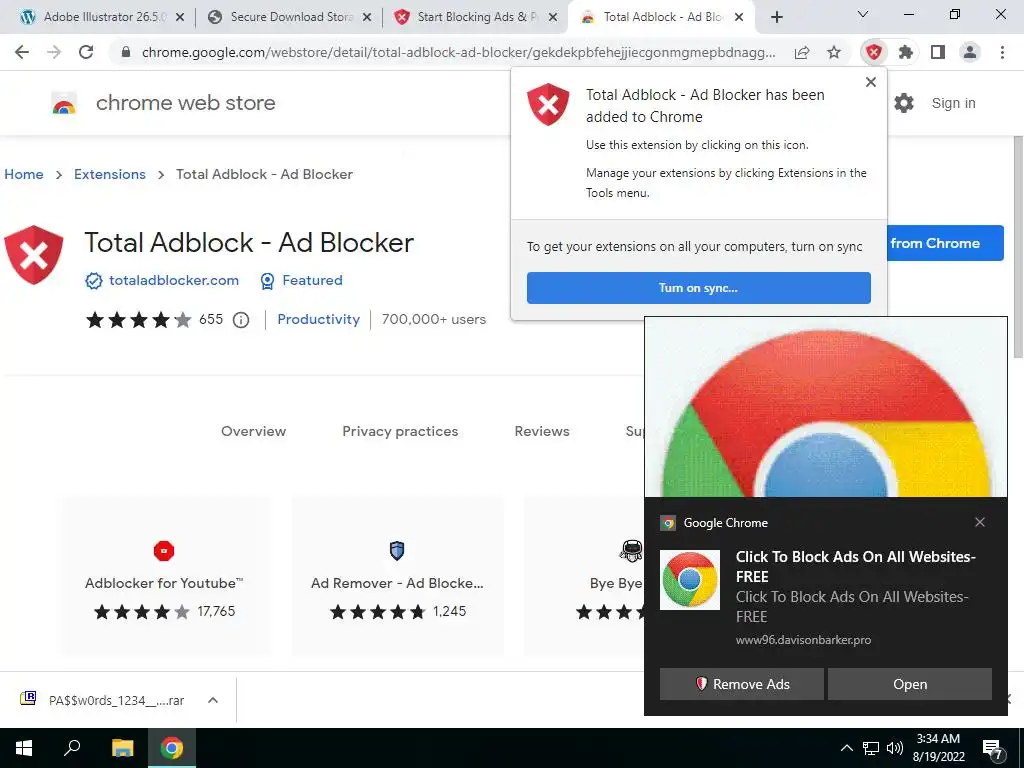Screen dimensions: 1024x768
Task: Open totaladblocker.com publisher link
Action: (174, 280)
